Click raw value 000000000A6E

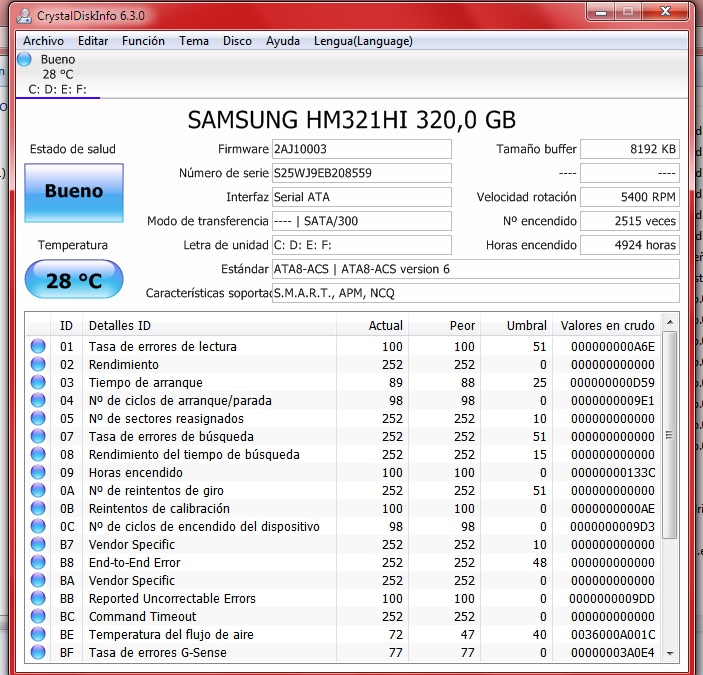[612, 346]
